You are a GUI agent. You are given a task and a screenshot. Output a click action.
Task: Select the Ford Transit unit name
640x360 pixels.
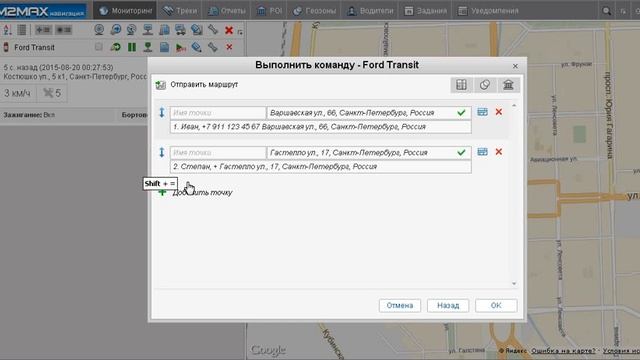coord(34,47)
